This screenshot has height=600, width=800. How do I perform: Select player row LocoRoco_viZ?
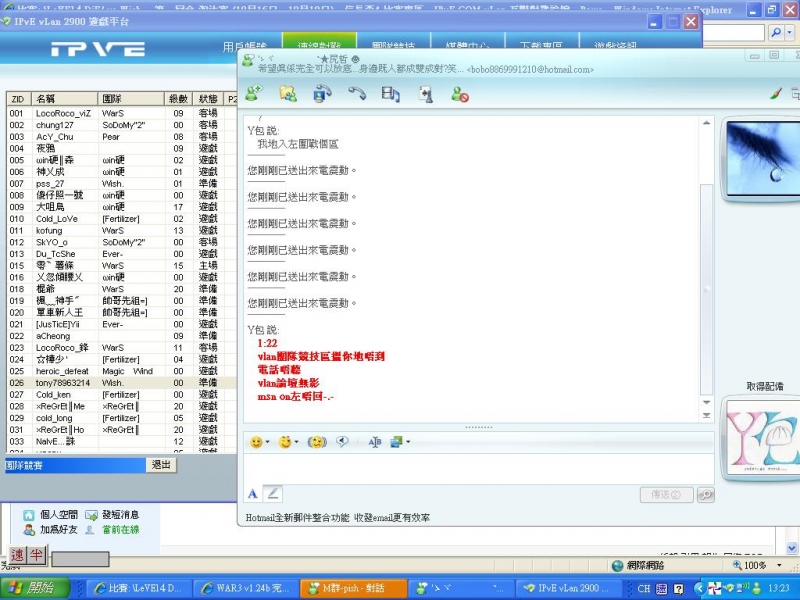[x=121, y=113]
